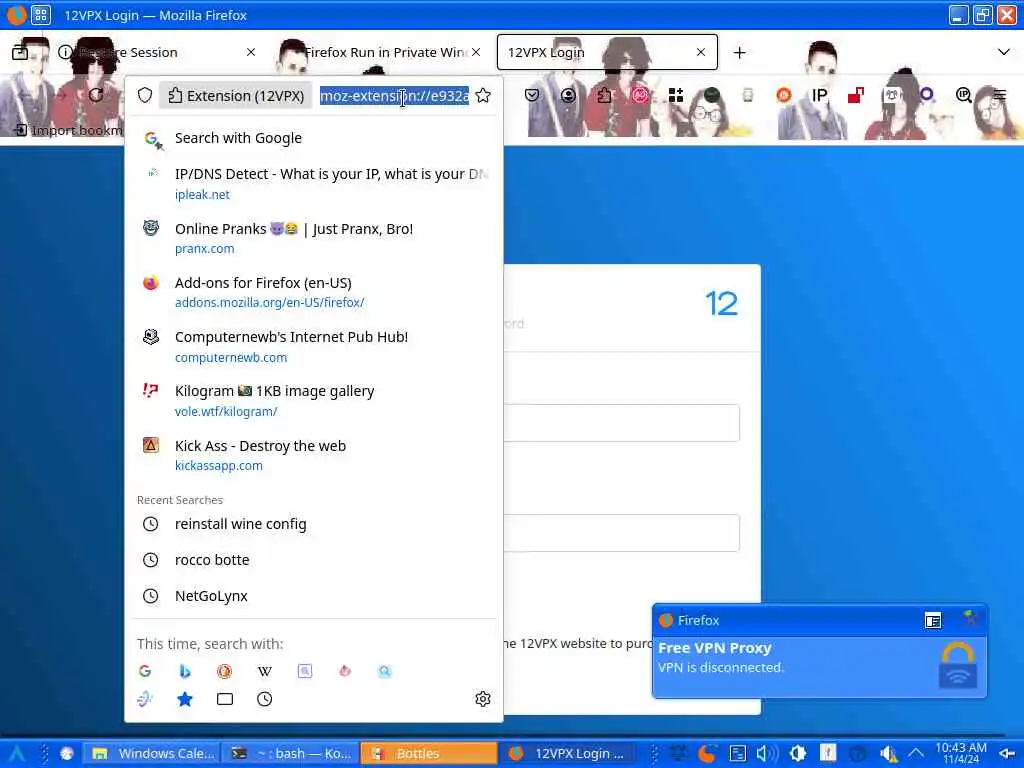Open the Online Pranks pranx.com suggestion
Screen dimensions: 1024x768
click(313, 238)
